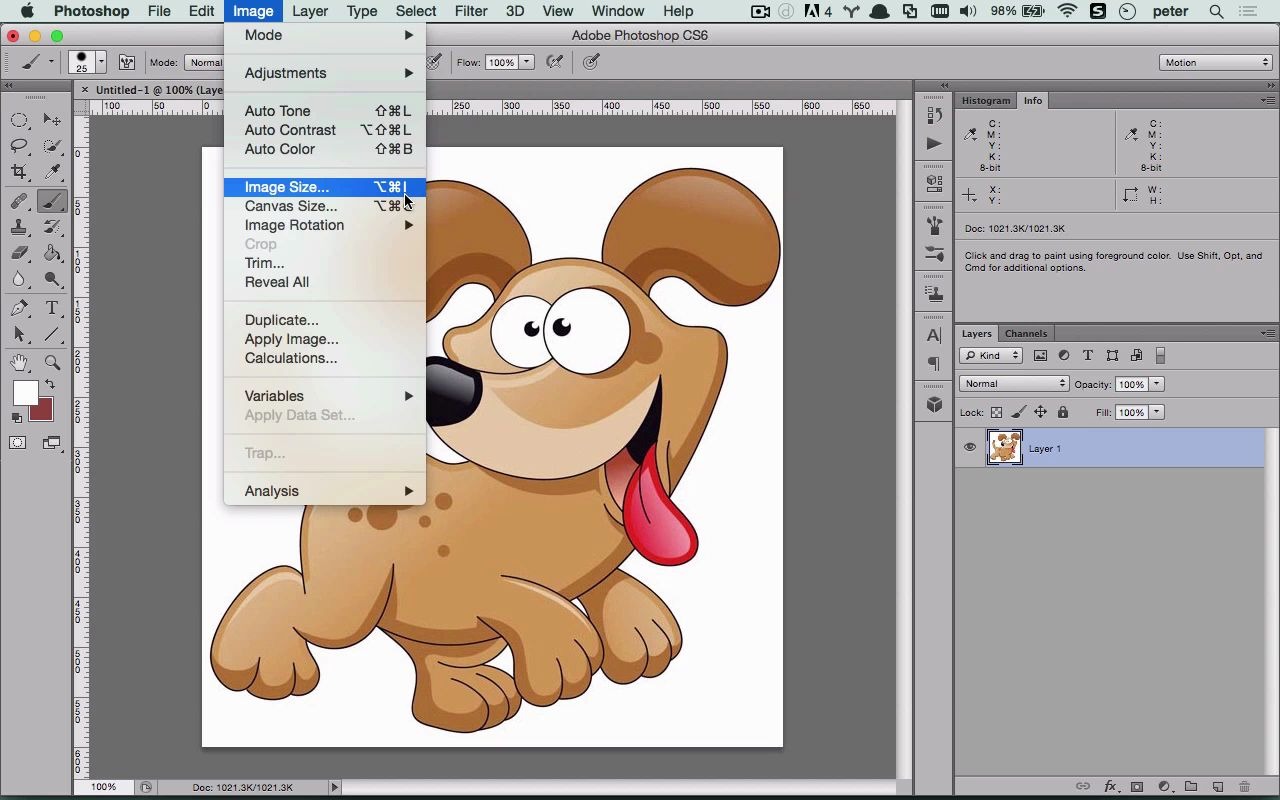Select the Blur tool

click(x=19, y=280)
